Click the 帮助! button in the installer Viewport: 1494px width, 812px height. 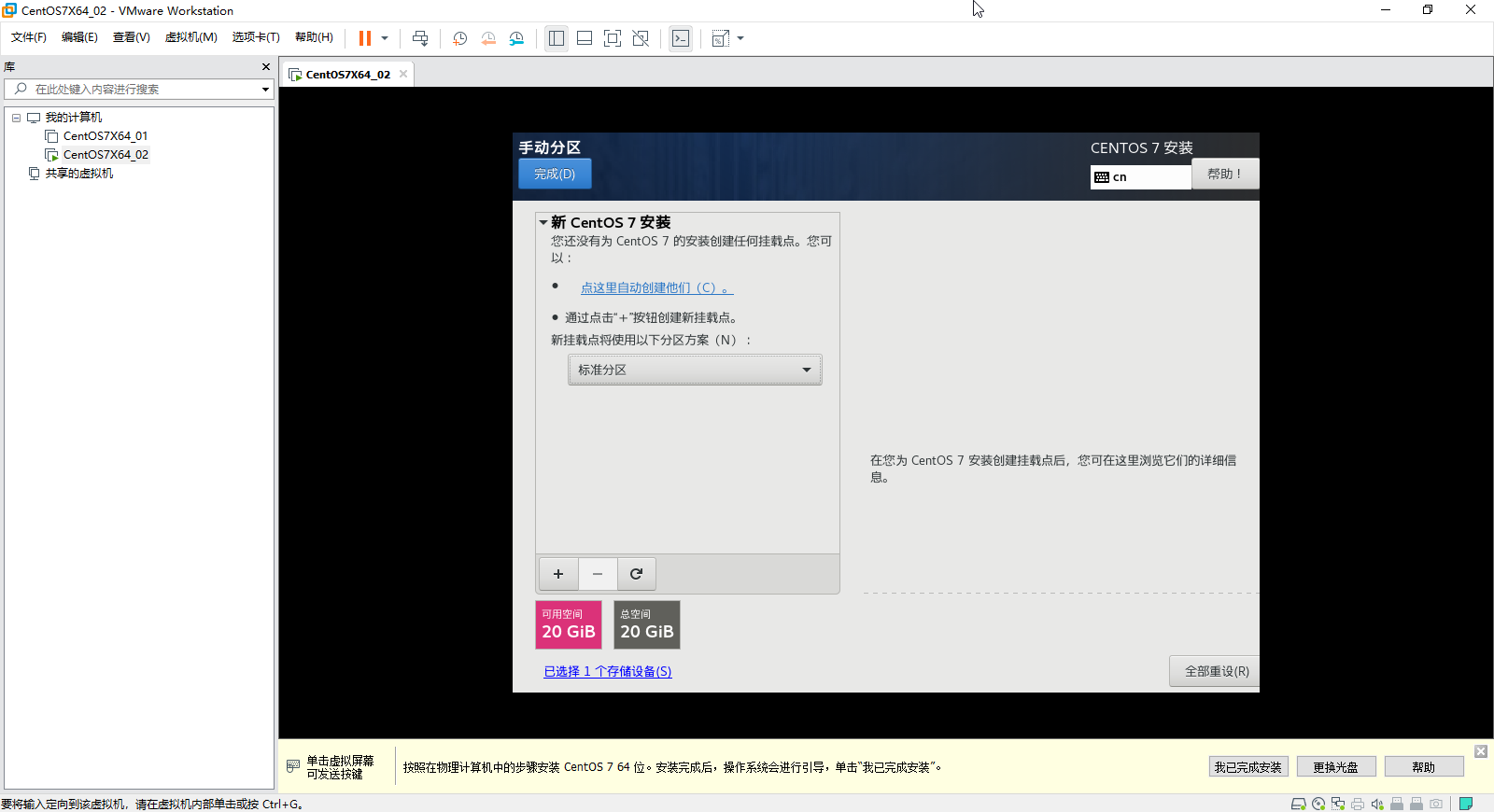[1225, 174]
